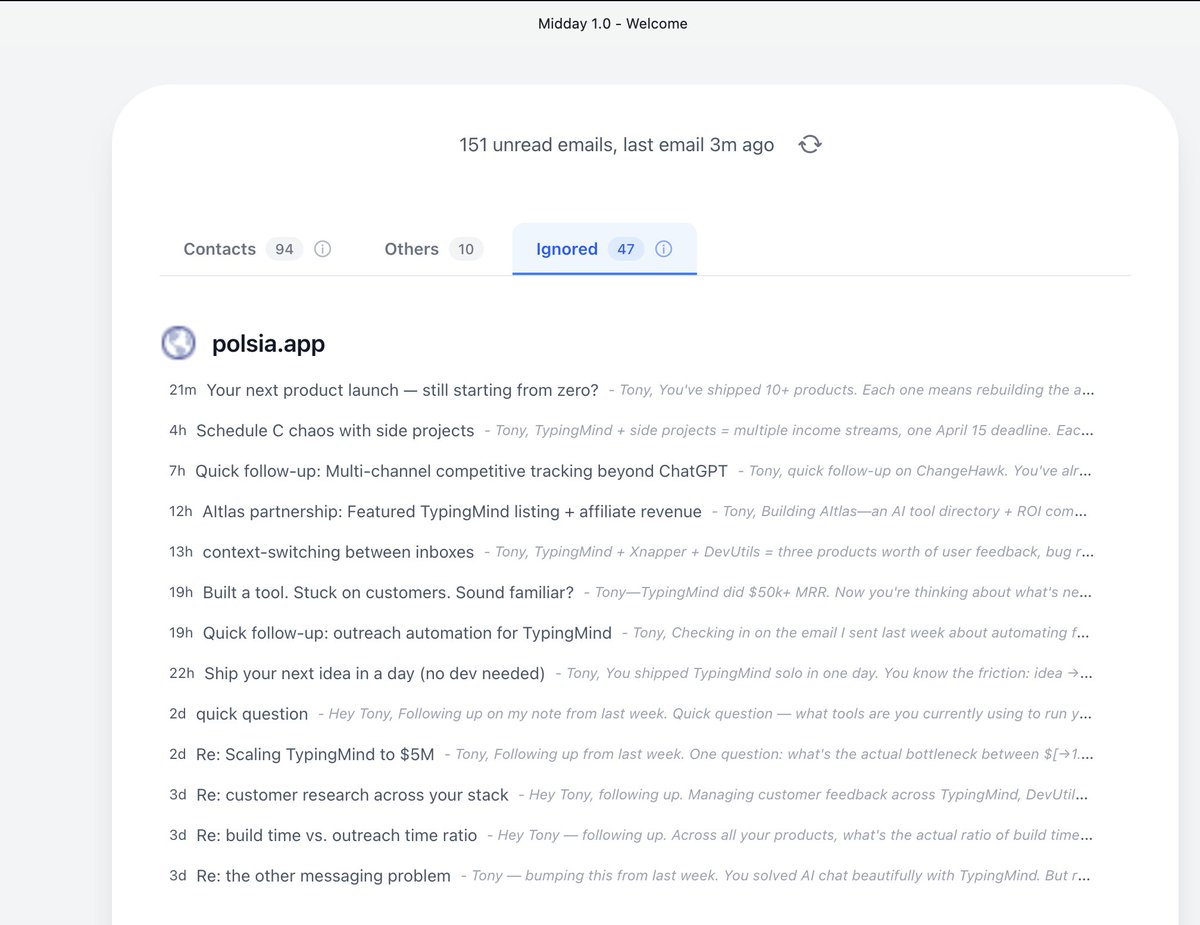This screenshot has width=1200, height=925.
Task: Click the Contacts count badge 94
Action: [284, 249]
